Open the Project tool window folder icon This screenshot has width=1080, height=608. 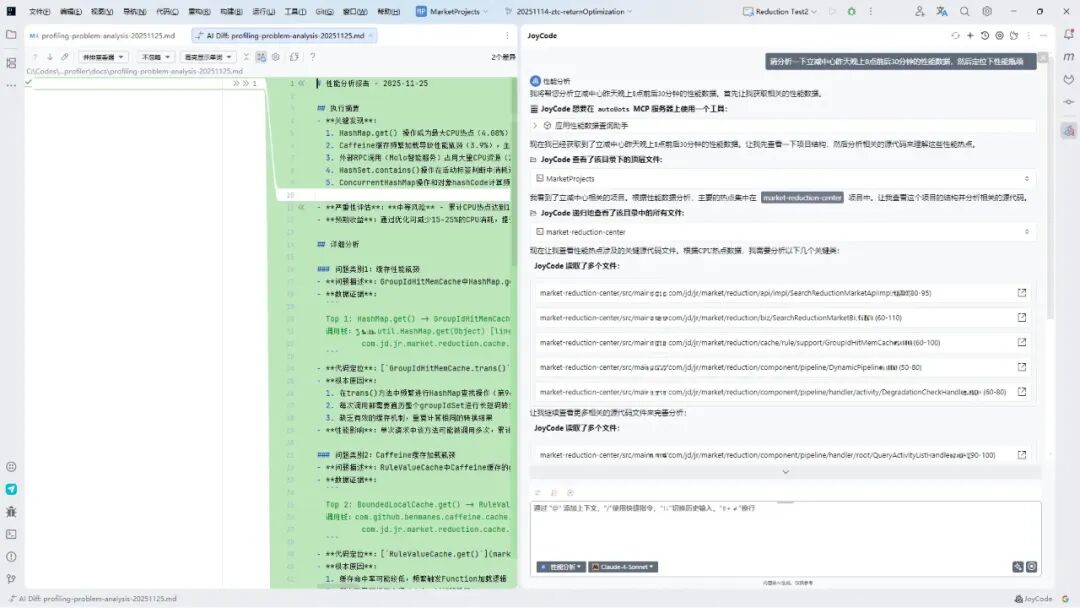coord(11,34)
